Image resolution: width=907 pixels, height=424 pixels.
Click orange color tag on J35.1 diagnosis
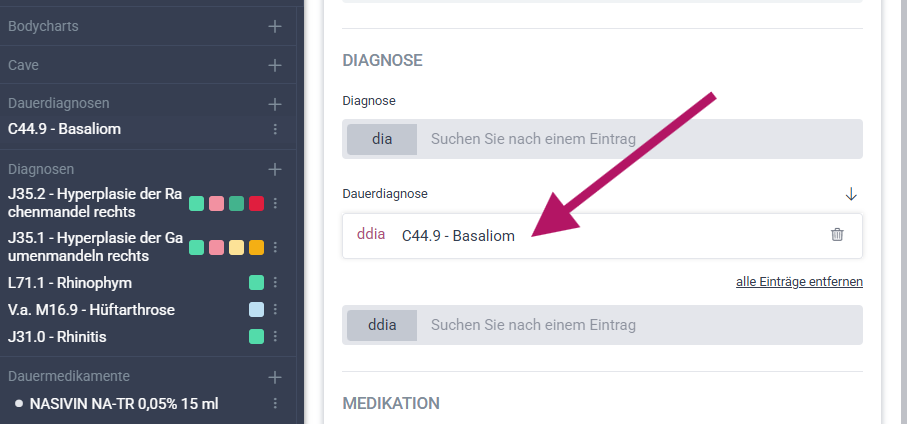click(256, 247)
